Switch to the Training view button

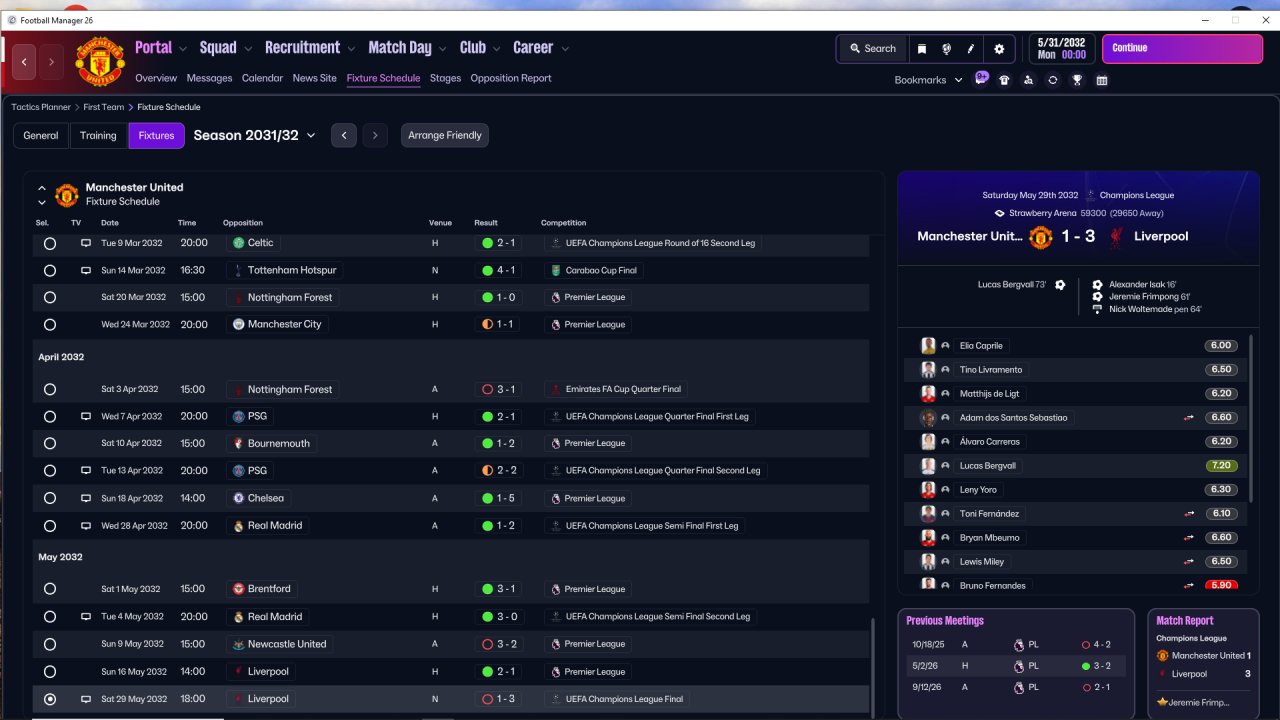pos(98,135)
